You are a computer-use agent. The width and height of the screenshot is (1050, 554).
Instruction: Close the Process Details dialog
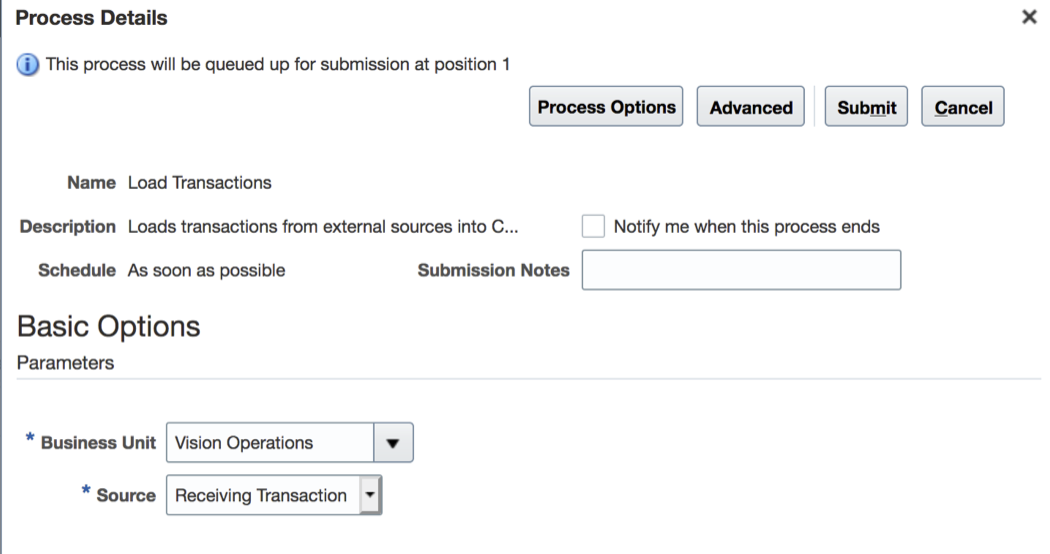pos(1029,18)
